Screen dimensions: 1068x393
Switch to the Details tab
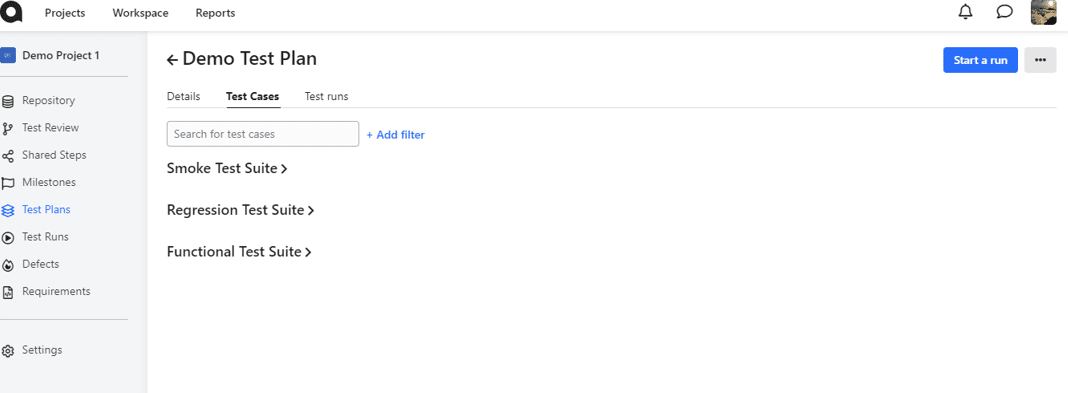click(183, 96)
